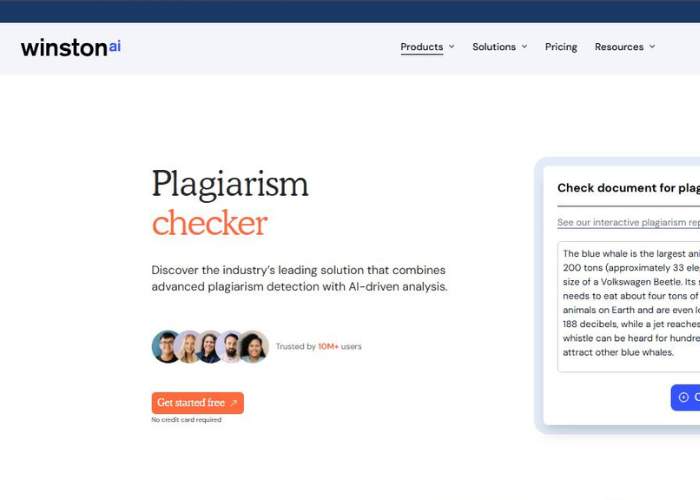Go to the Pricing page
The height and width of the screenshot is (500, 700).
561,47
